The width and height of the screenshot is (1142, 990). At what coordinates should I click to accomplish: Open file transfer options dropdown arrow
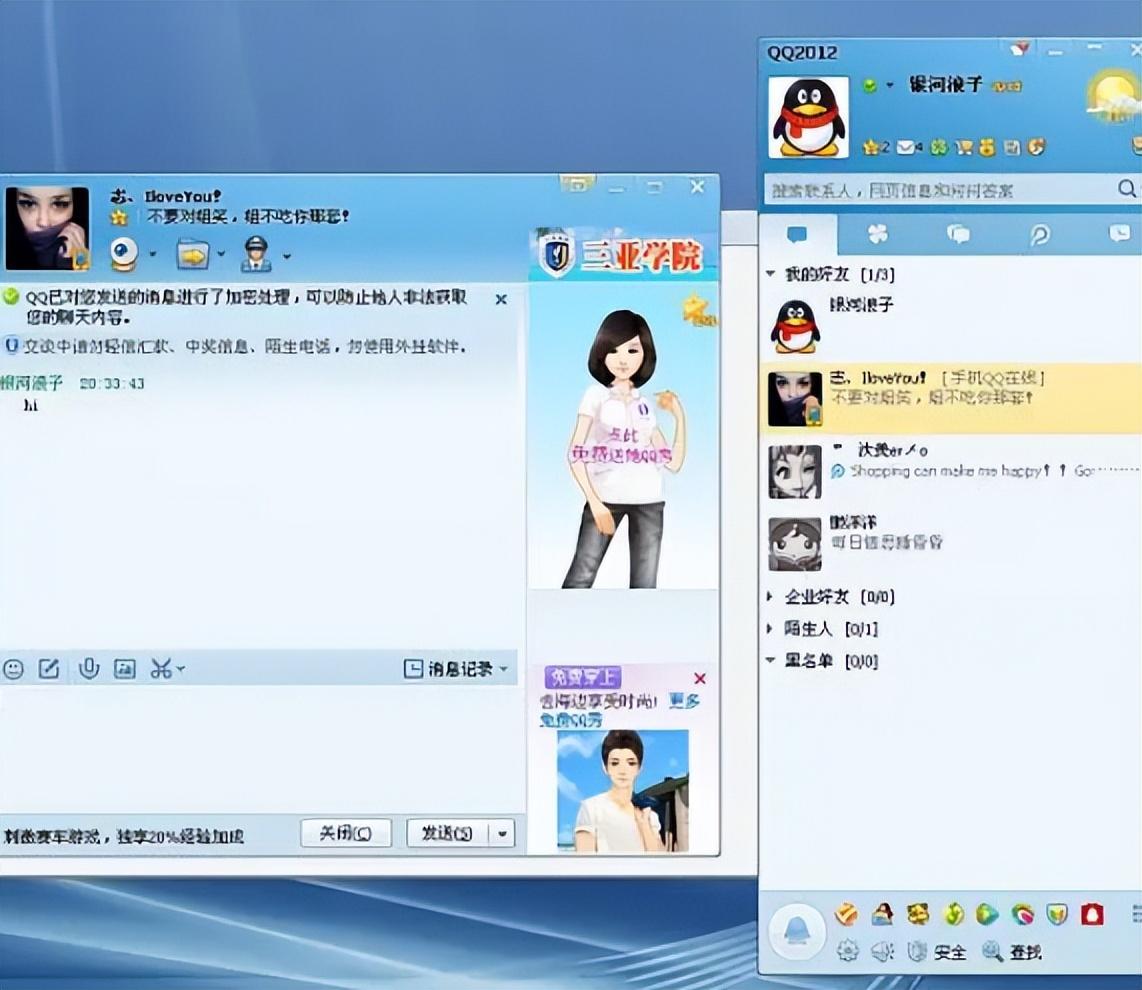pos(221,255)
